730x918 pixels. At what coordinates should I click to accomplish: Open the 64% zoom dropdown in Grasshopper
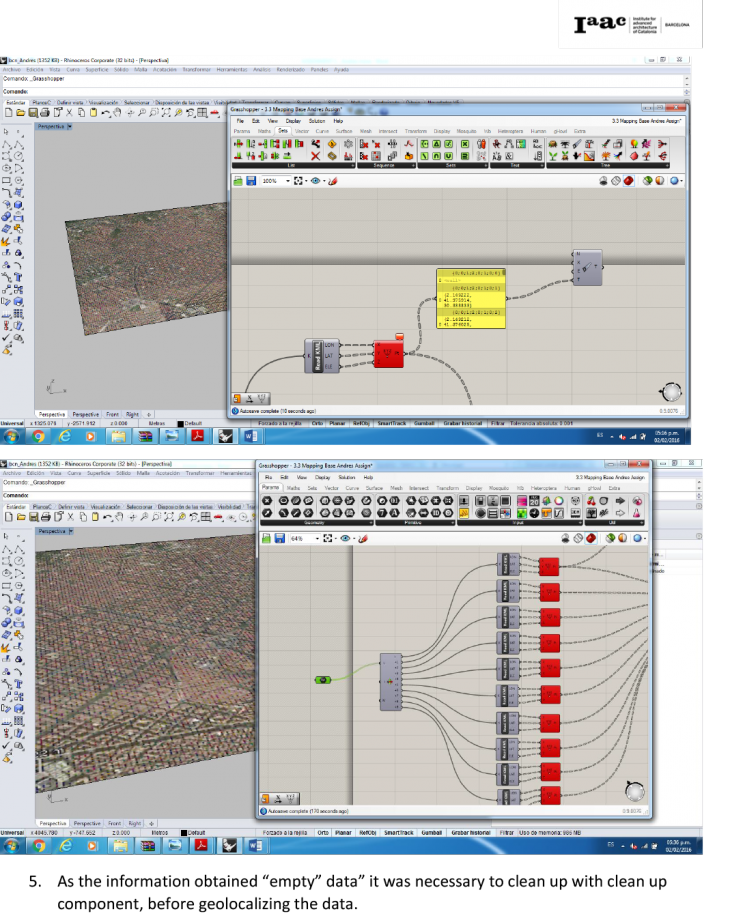point(317,538)
